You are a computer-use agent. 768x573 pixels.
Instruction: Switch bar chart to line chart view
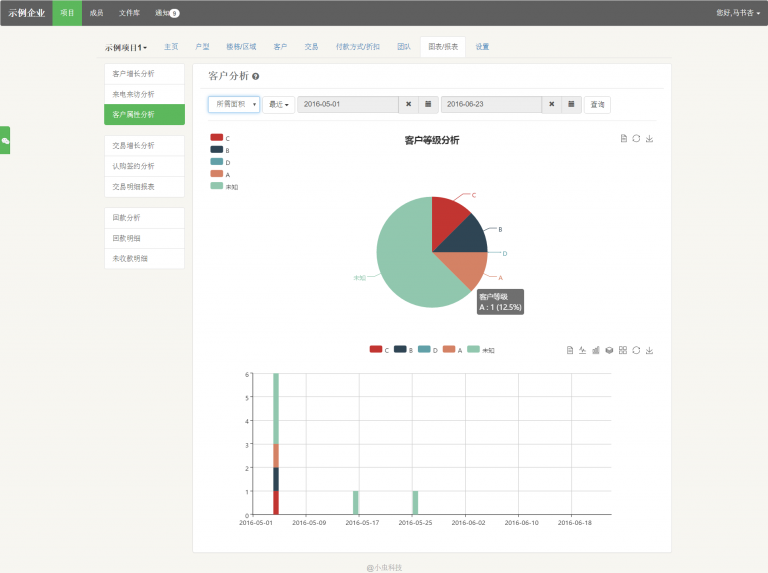pyautogui.click(x=583, y=350)
